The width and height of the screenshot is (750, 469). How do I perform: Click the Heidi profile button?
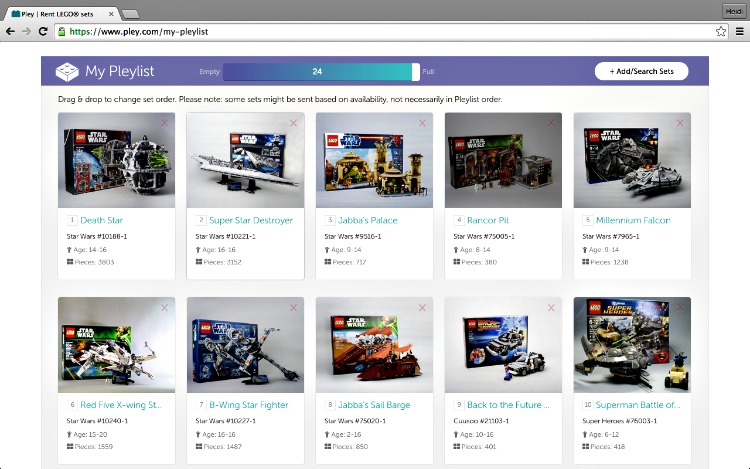pos(734,11)
